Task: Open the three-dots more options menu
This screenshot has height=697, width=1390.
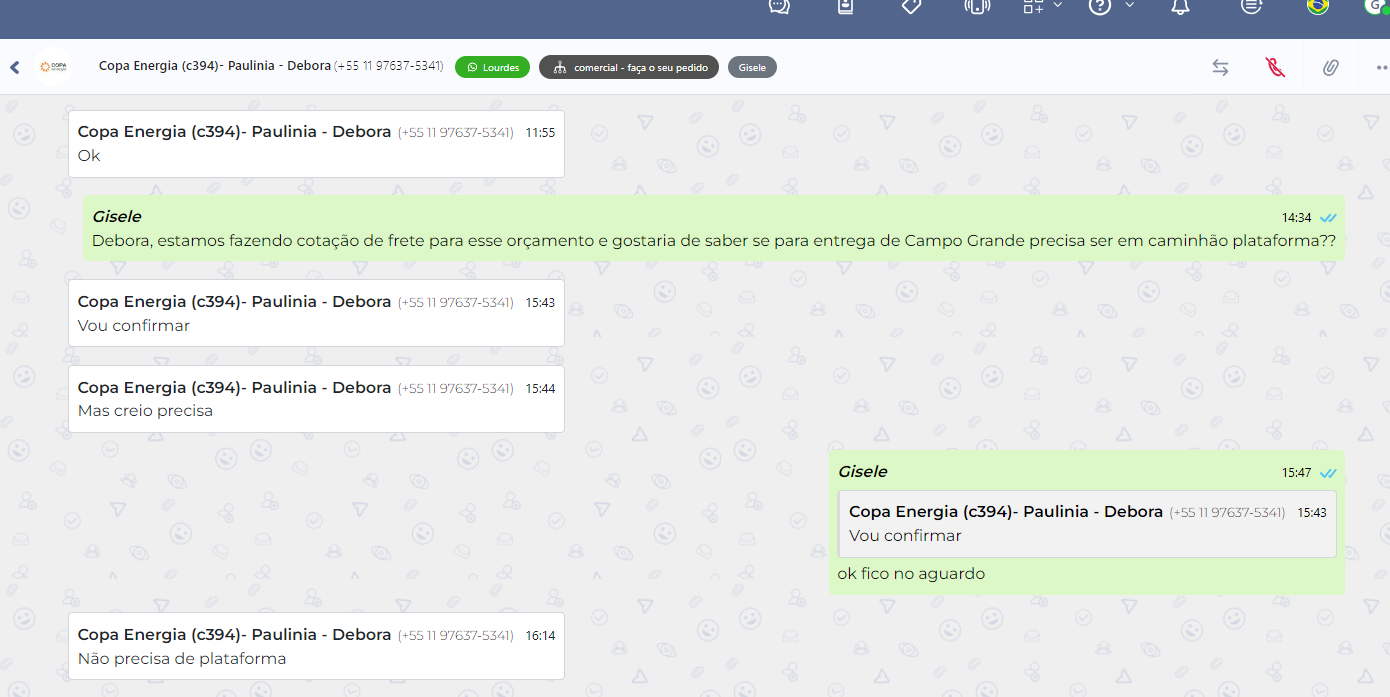Action: click(x=1382, y=67)
